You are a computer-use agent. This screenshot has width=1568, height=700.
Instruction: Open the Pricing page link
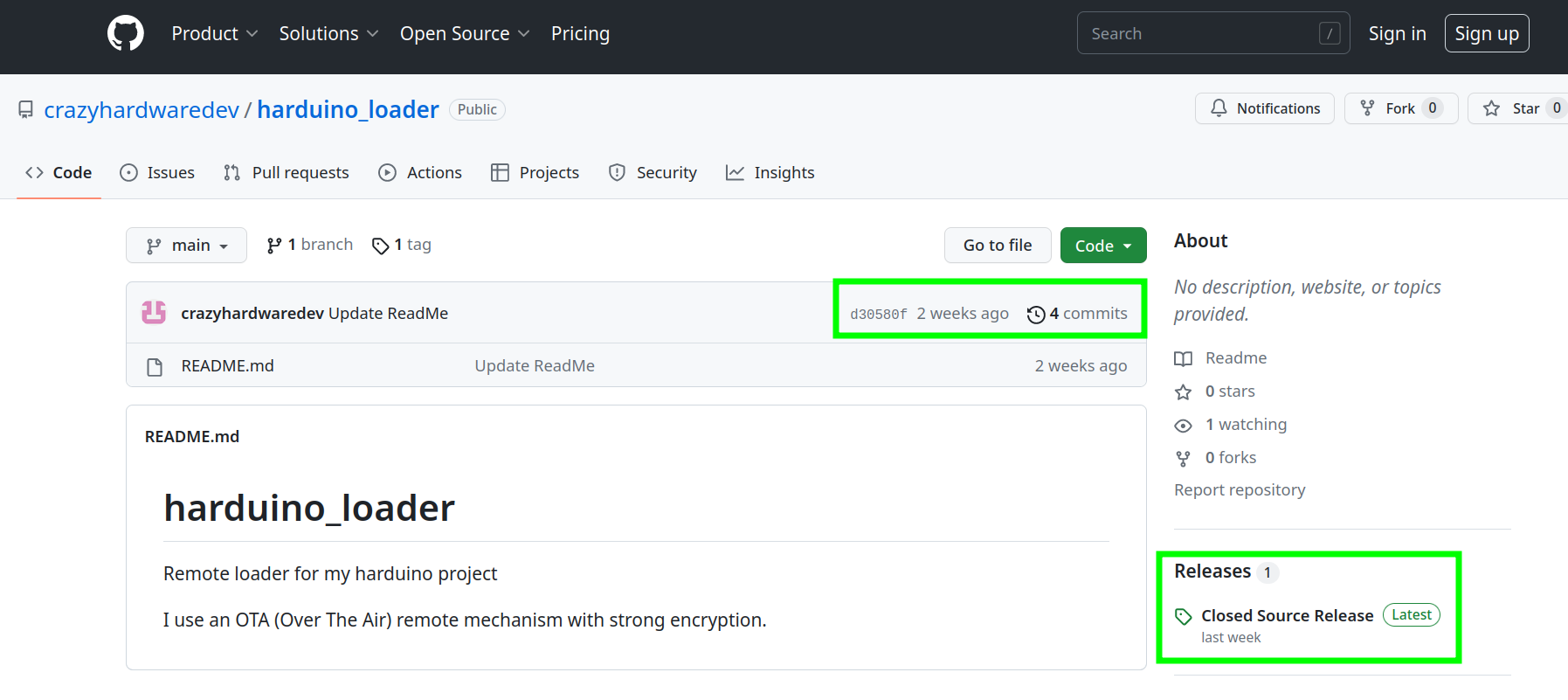pos(580,33)
